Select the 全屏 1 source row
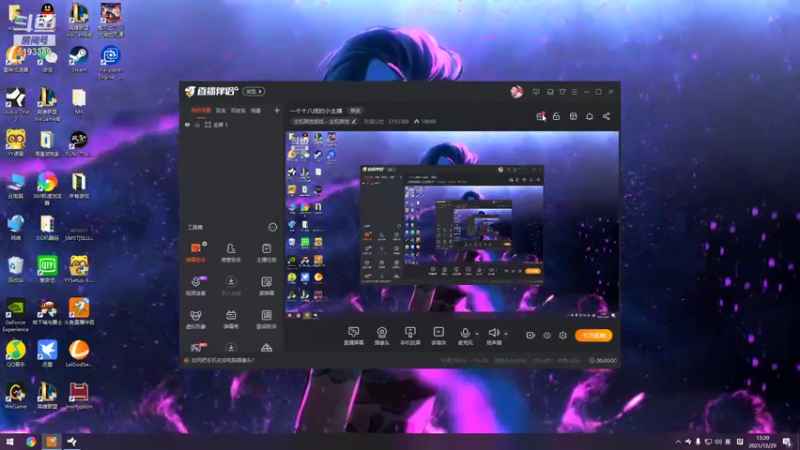The image size is (800, 450). (x=232, y=124)
